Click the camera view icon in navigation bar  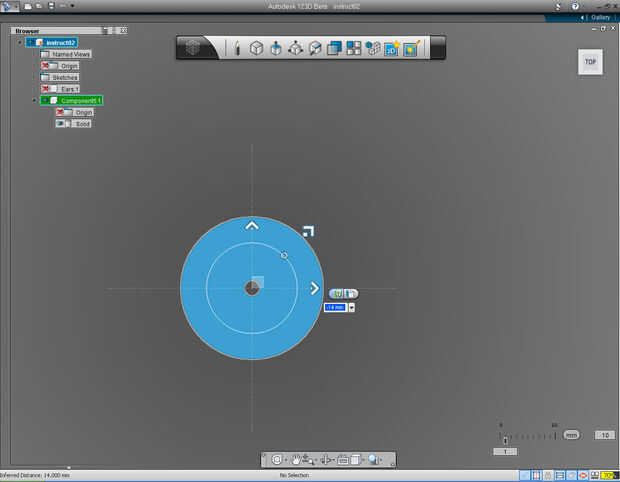pos(343,460)
